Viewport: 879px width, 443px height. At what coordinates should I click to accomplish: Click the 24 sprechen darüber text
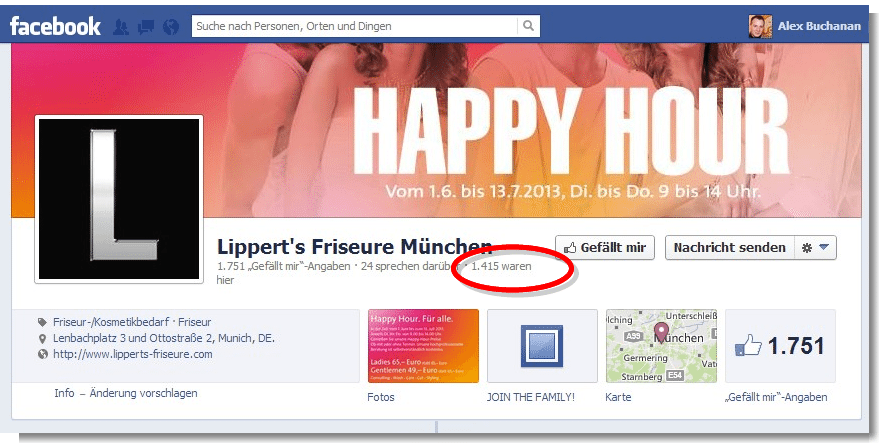coord(410,266)
